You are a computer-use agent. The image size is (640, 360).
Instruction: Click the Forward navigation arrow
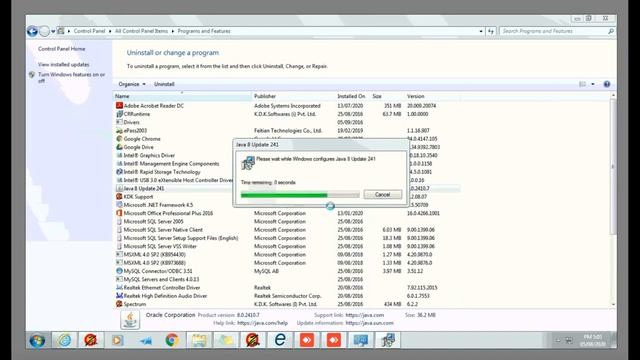(44, 31)
